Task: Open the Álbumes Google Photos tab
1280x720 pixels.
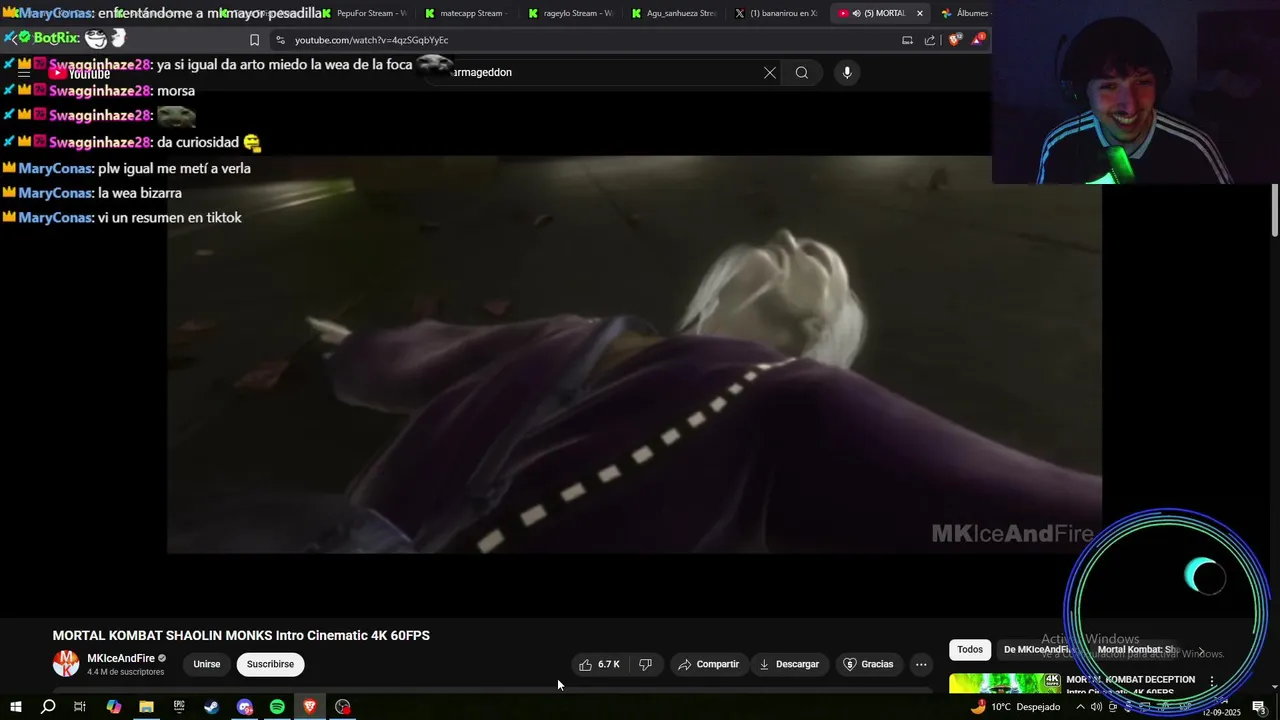Action: point(964,13)
